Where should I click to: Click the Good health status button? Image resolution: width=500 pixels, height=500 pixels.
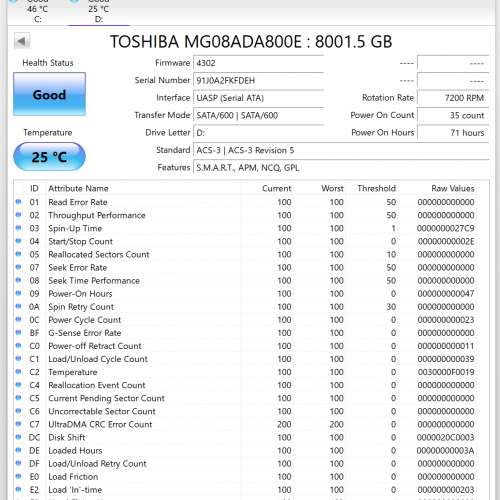pos(49,94)
